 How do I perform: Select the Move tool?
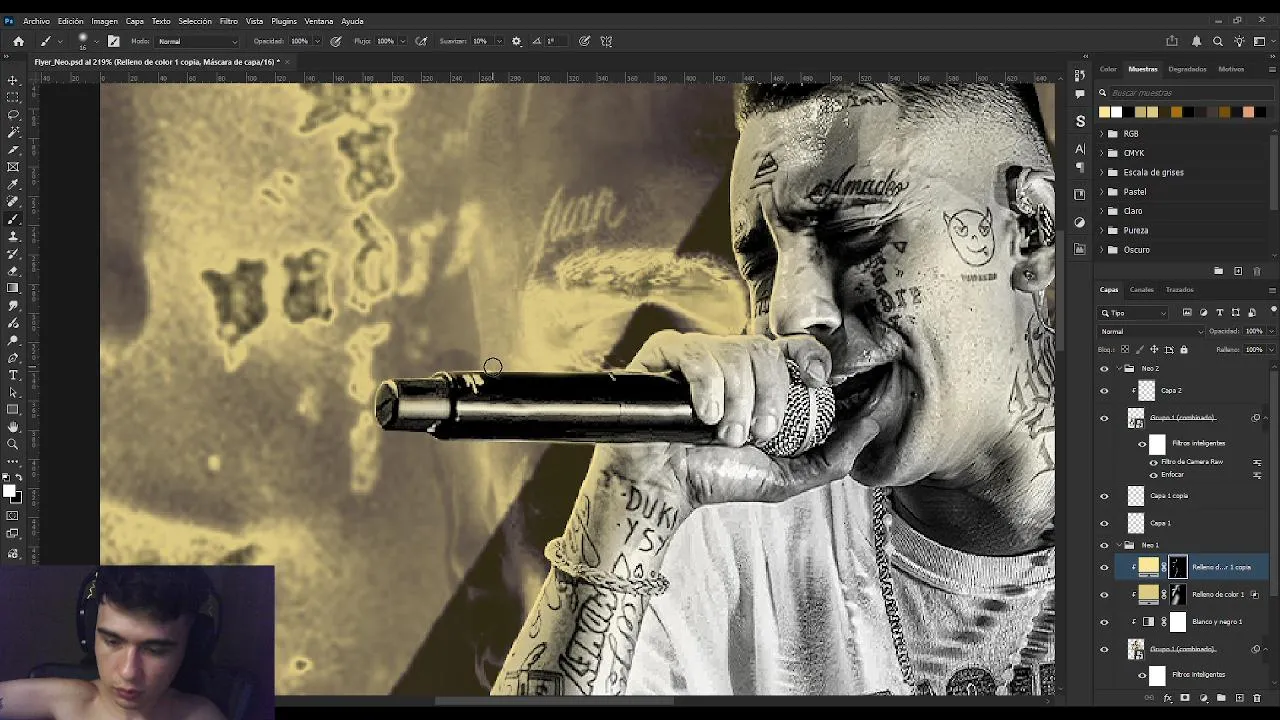click(13, 80)
